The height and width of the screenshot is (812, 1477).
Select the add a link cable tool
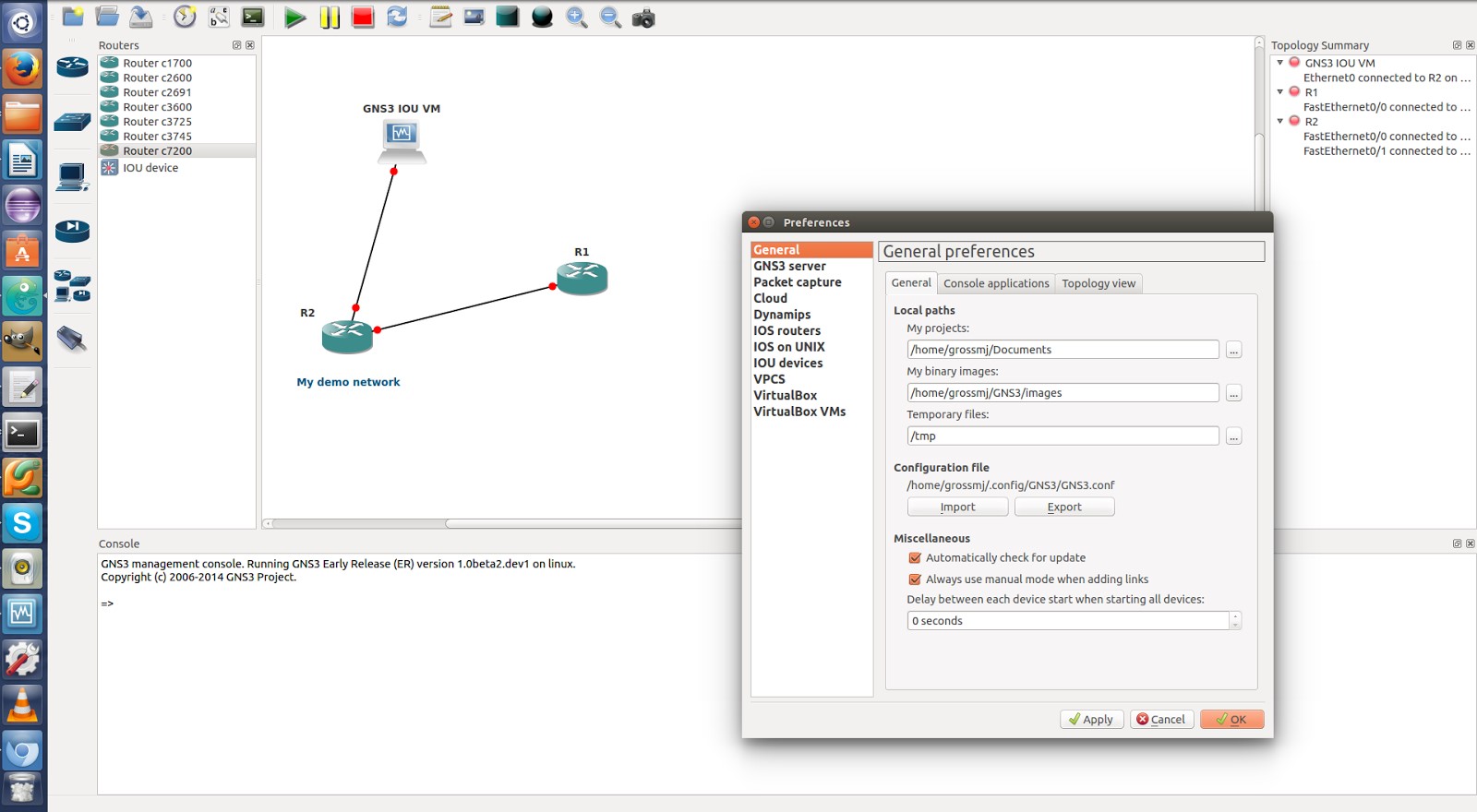click(72, 340)
